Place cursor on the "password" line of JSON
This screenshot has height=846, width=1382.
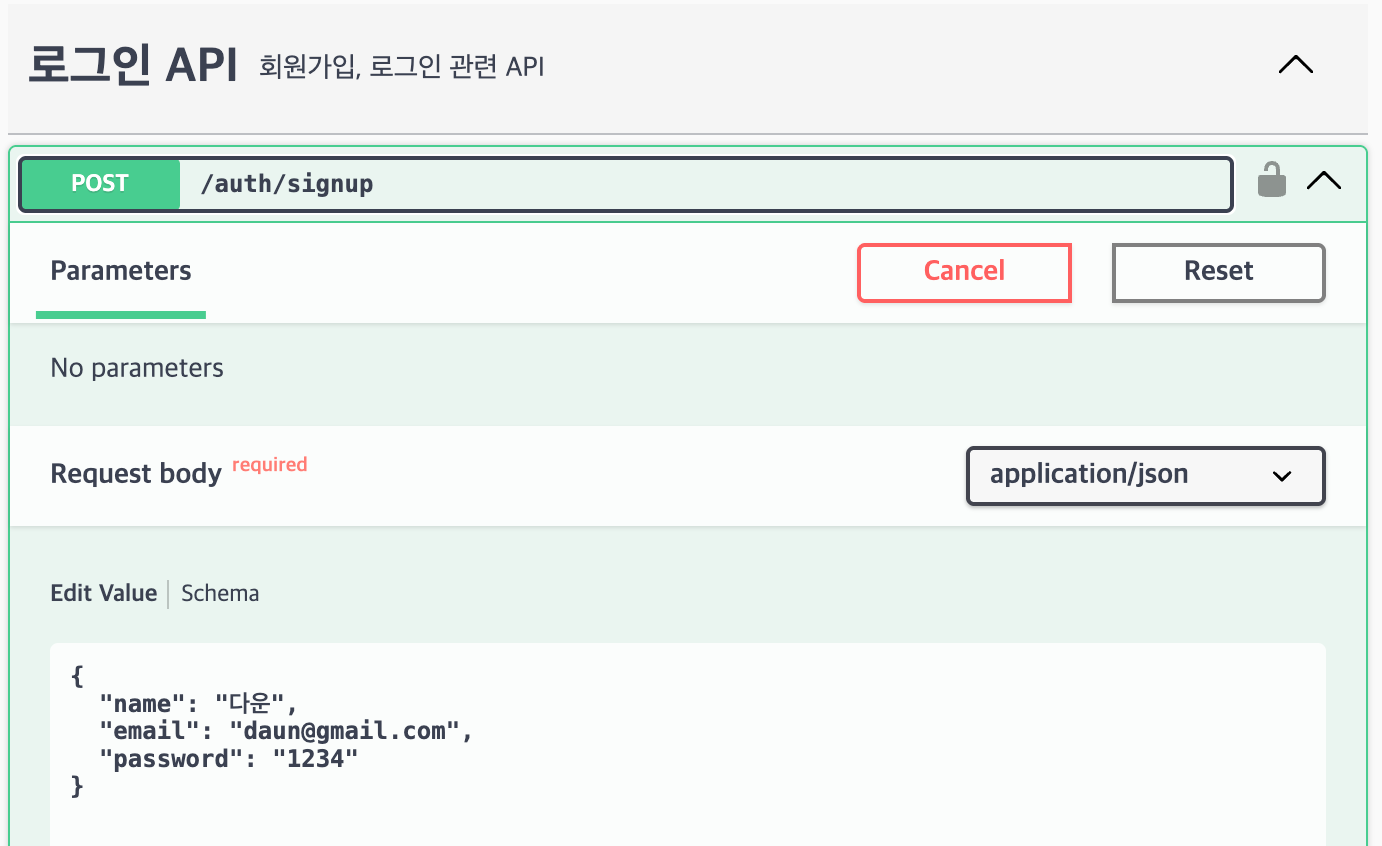(229, 759)
